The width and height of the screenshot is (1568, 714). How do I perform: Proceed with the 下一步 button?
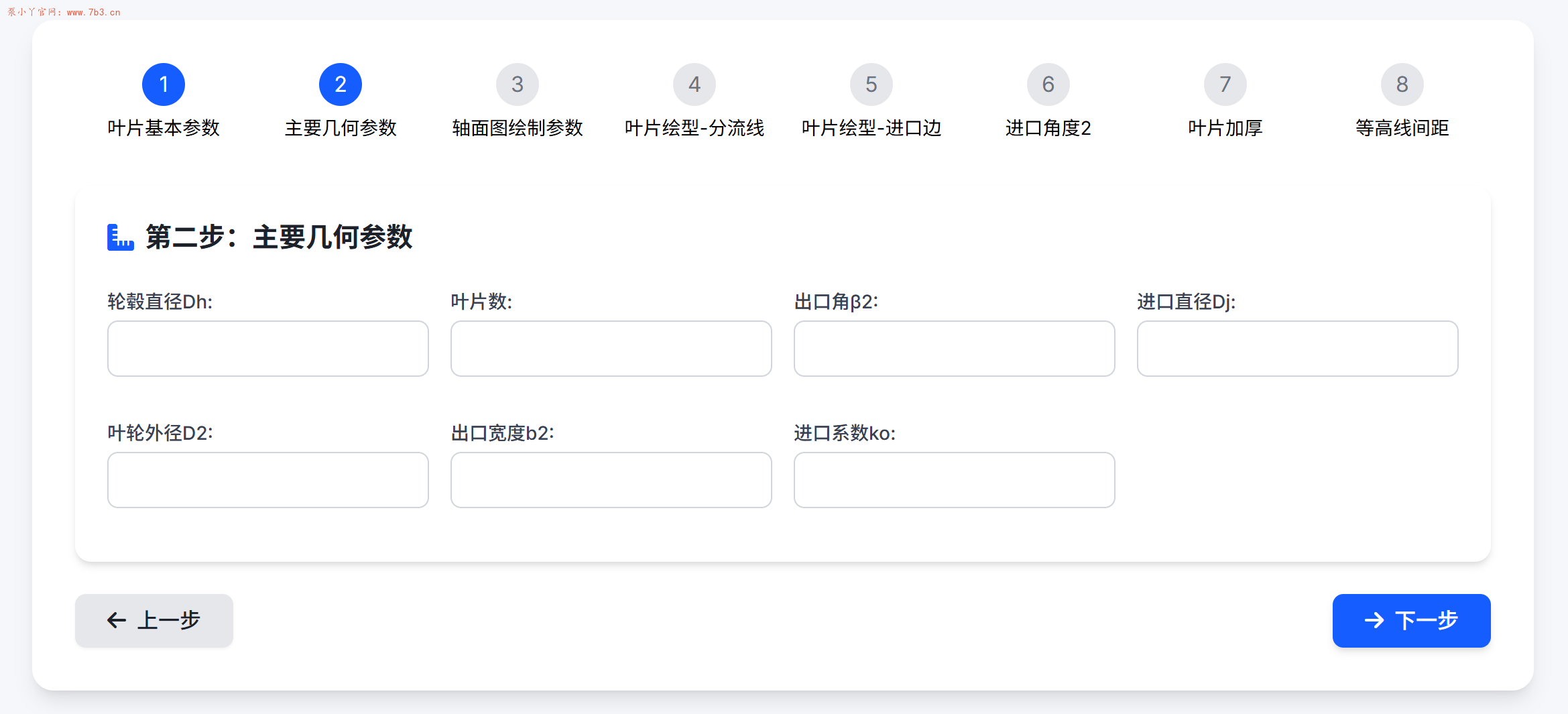pyautogui.click(x=1412, y=621)
